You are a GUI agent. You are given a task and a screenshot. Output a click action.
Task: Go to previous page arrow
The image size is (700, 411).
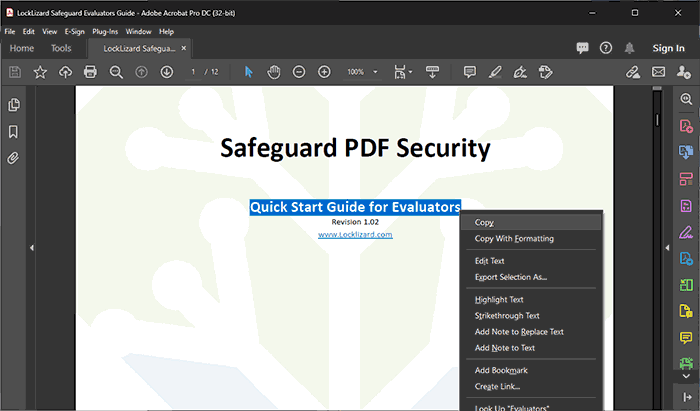coord(142,72)
